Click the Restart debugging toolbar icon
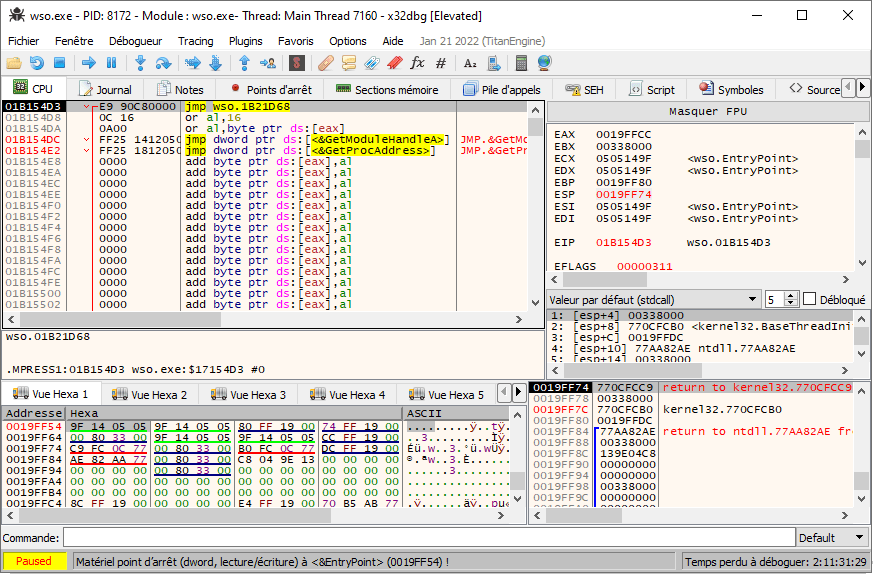This screenshot has width=873, height=574. [37, 63]
